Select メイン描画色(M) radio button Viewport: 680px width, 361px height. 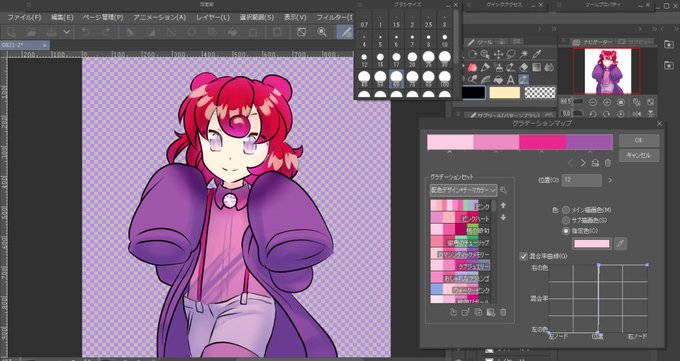[x=566, y=210]
